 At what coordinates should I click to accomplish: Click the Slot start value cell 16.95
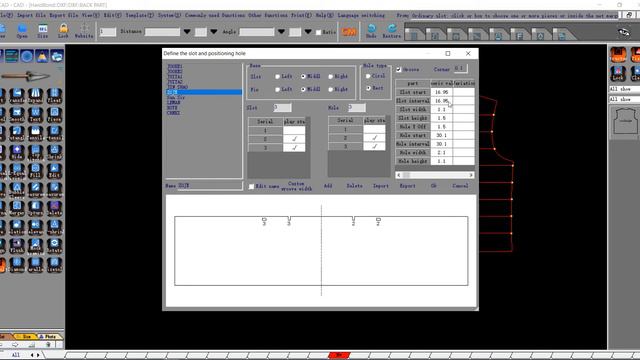442,92
